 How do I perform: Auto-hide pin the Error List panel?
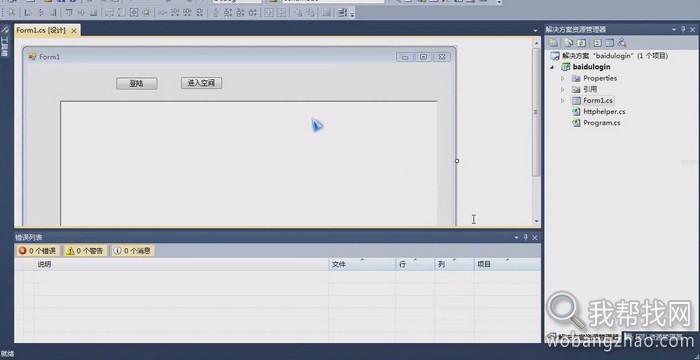(x=525, y=238)
